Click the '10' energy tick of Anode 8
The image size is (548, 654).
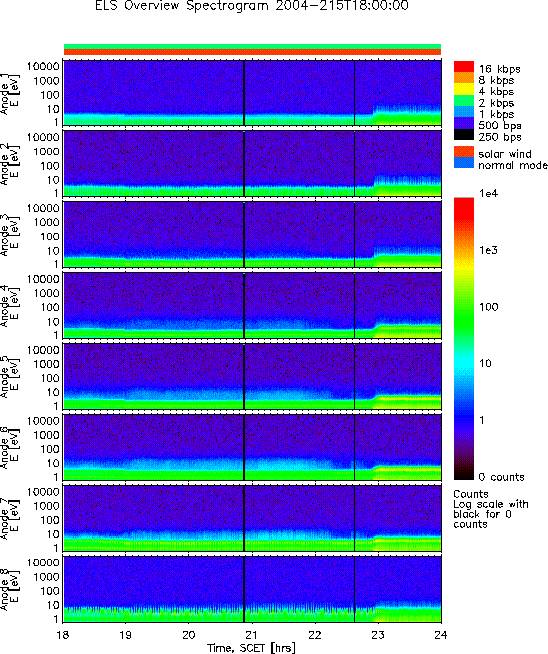click(53, 605)
